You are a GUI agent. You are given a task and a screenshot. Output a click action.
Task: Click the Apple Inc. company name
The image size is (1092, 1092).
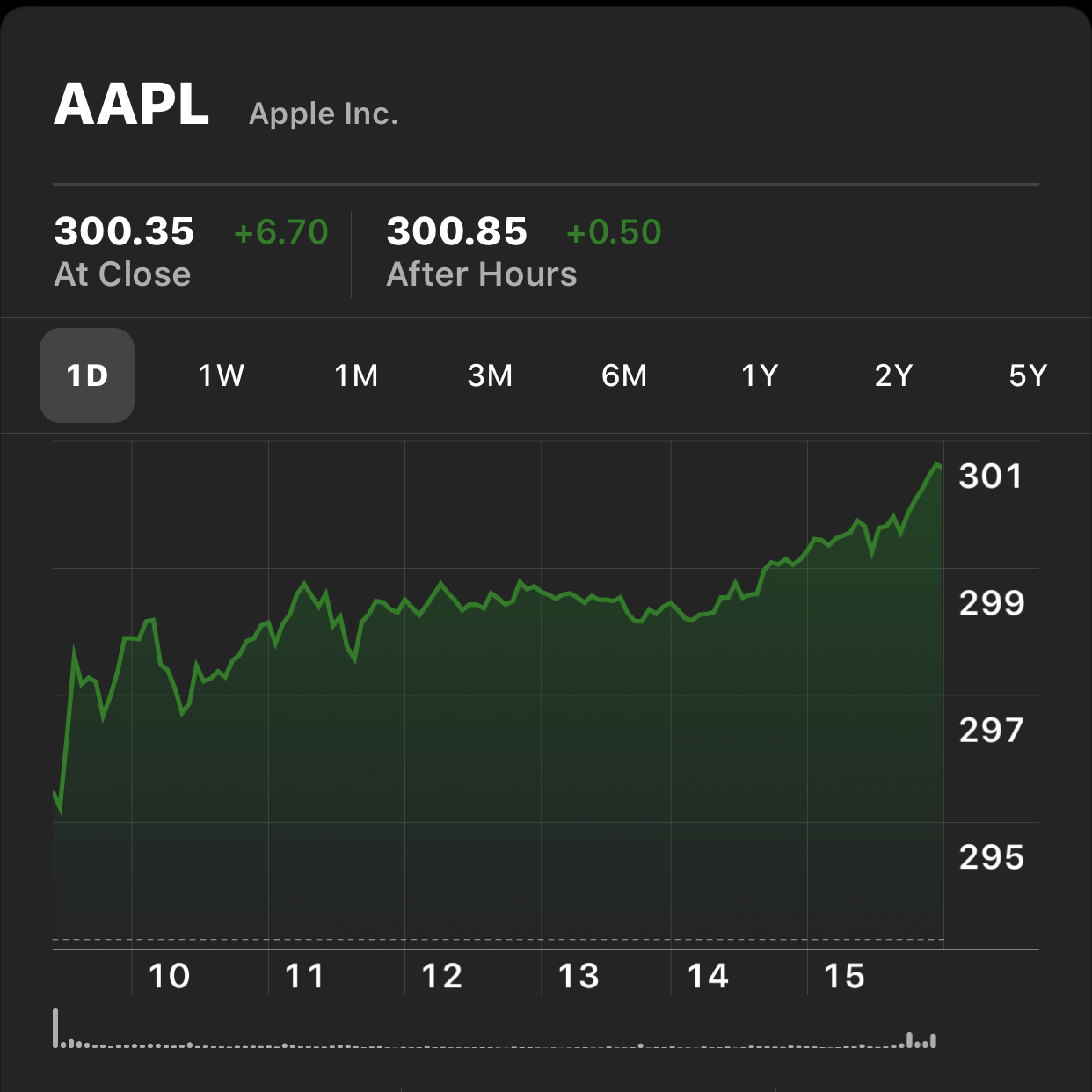pyautogui.click(x=324, y=113)
